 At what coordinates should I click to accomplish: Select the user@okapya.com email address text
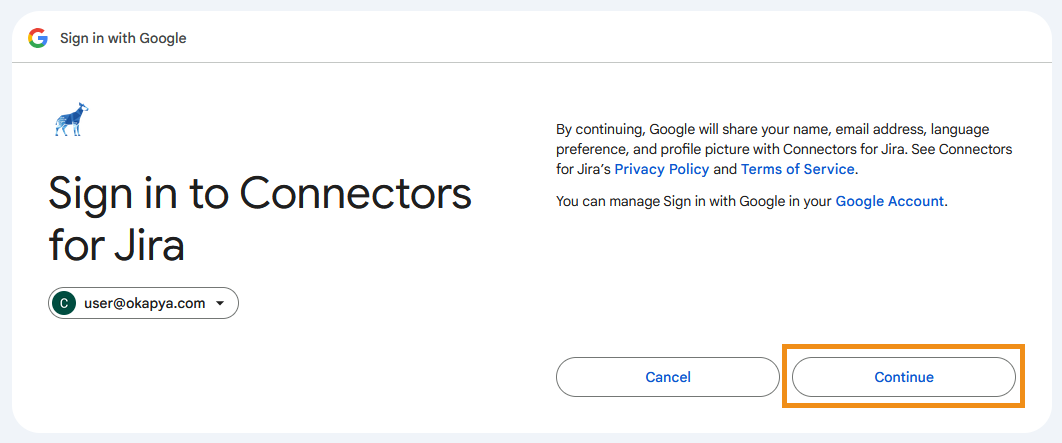144,304
